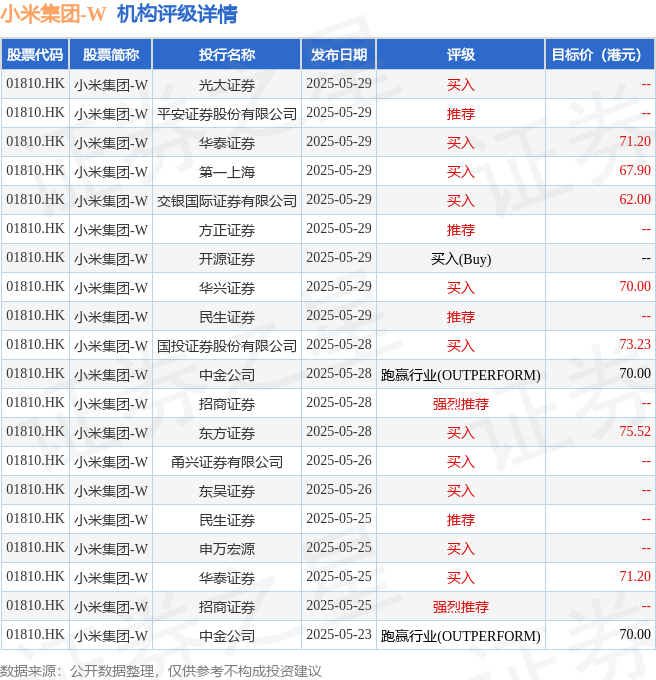The width and height of the screenshot is (656, 680).
Task: Select the 国投证券股份有限公司 cell
Action: point(227,346)
